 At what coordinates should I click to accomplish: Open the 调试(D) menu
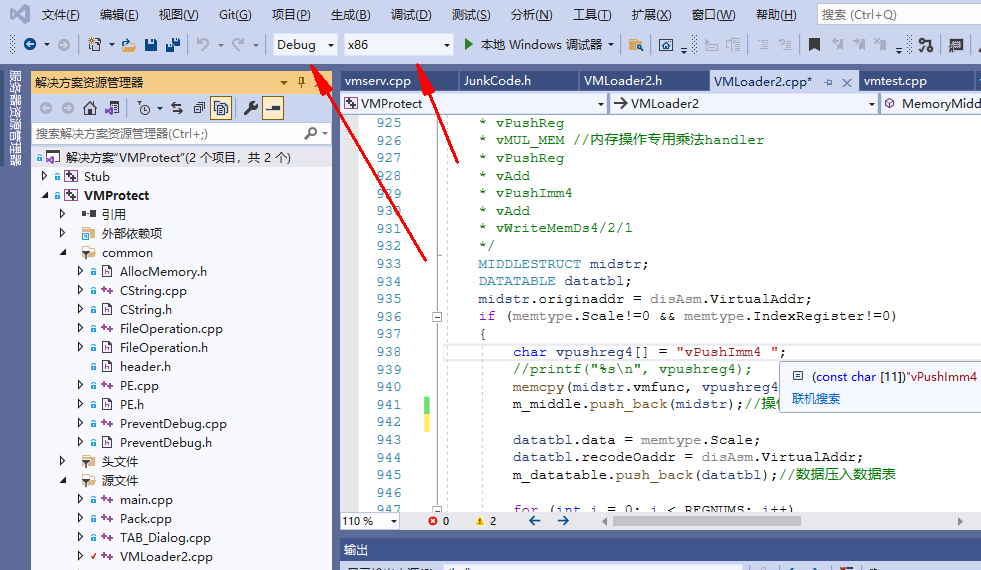(411, 14)
